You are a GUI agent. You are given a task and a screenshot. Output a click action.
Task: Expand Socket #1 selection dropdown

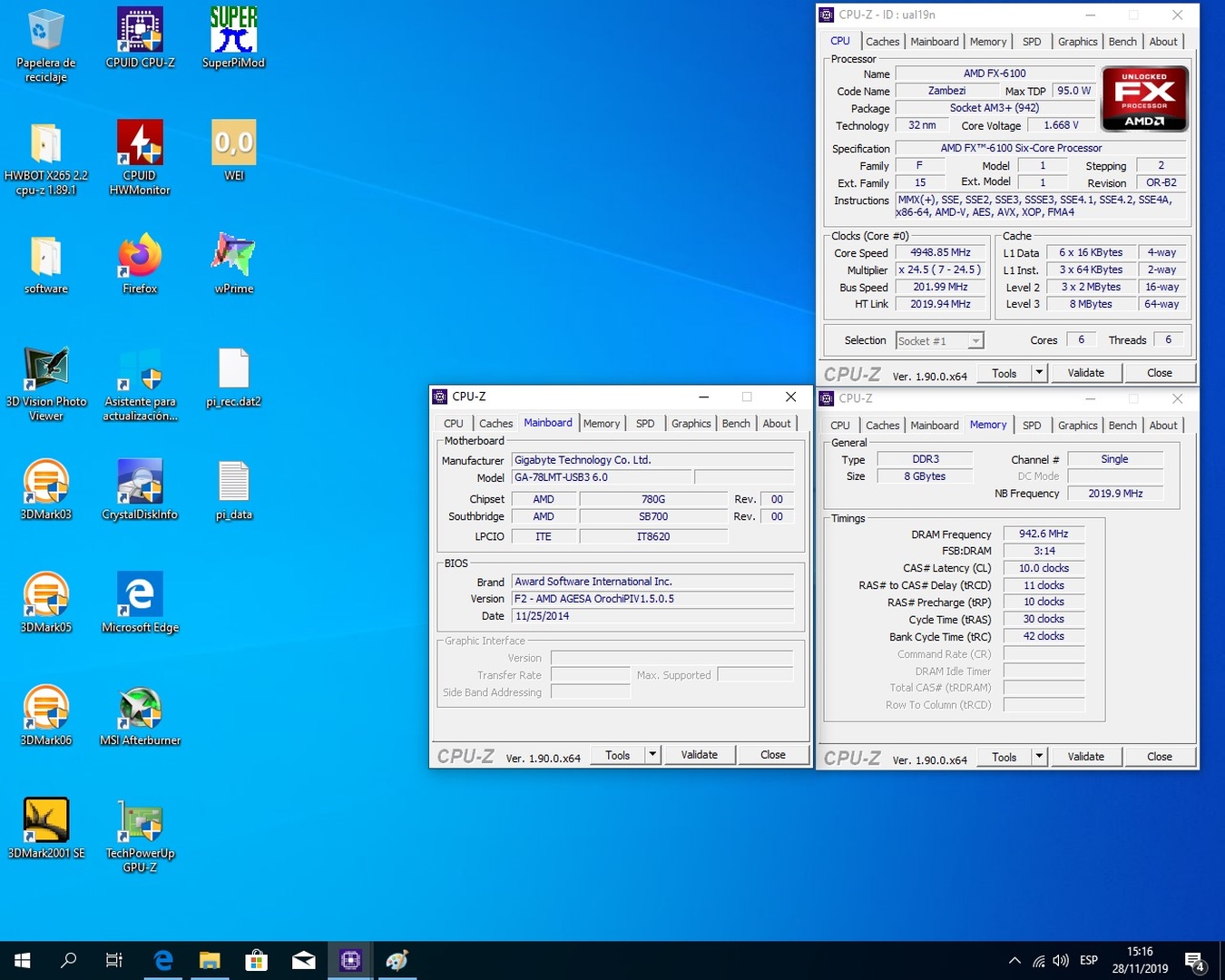975,341
